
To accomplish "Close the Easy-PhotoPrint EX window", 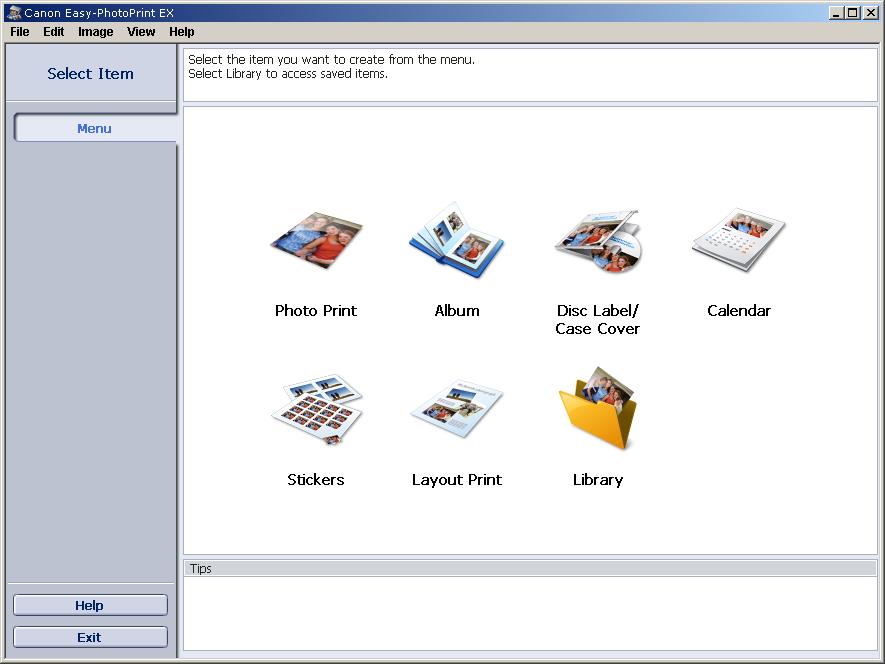I will pyautogui.click(x=870, y=12).
